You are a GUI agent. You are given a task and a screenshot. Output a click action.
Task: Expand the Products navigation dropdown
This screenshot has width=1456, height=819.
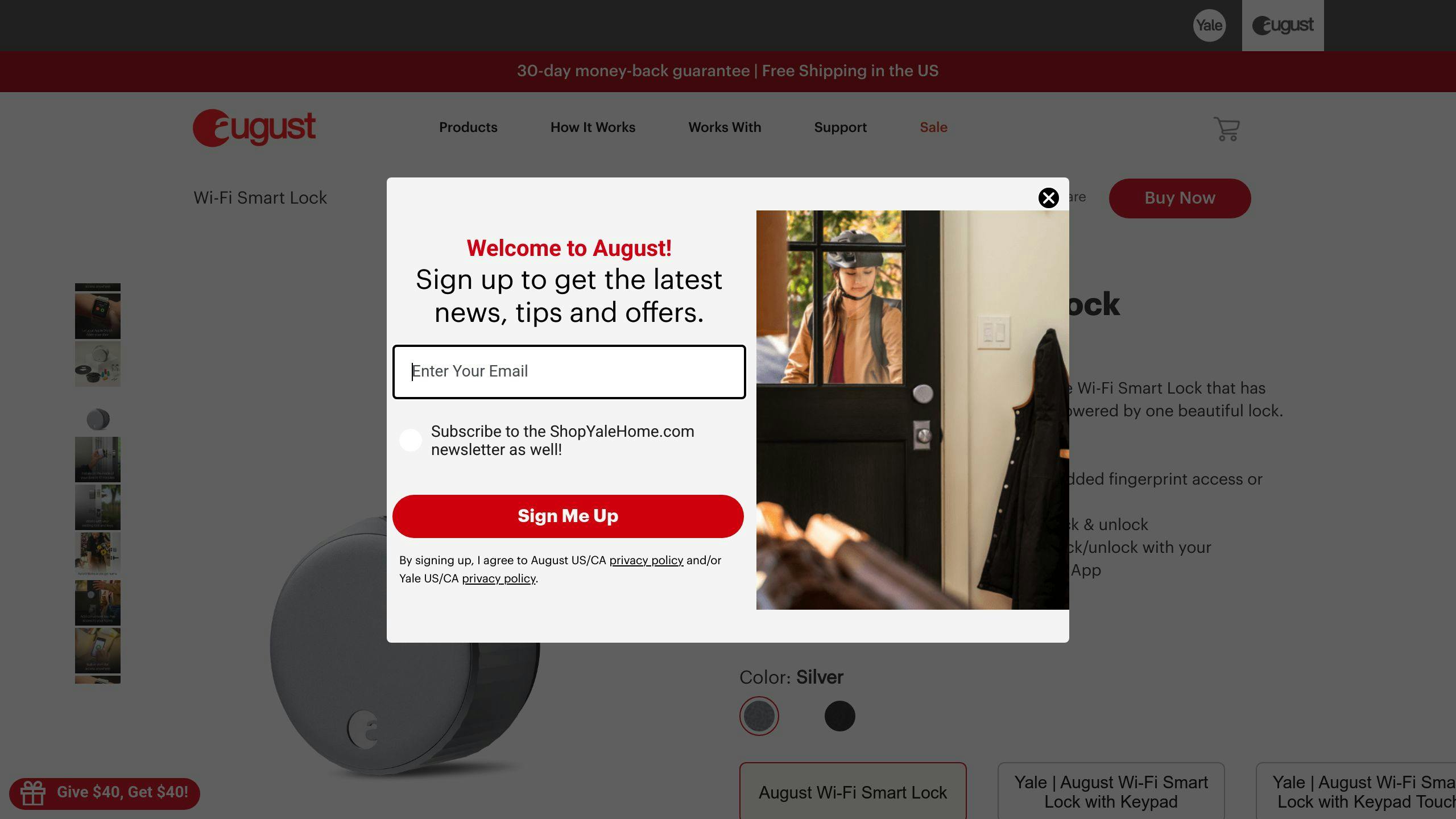pyautogui.click(x=468, y=127)
